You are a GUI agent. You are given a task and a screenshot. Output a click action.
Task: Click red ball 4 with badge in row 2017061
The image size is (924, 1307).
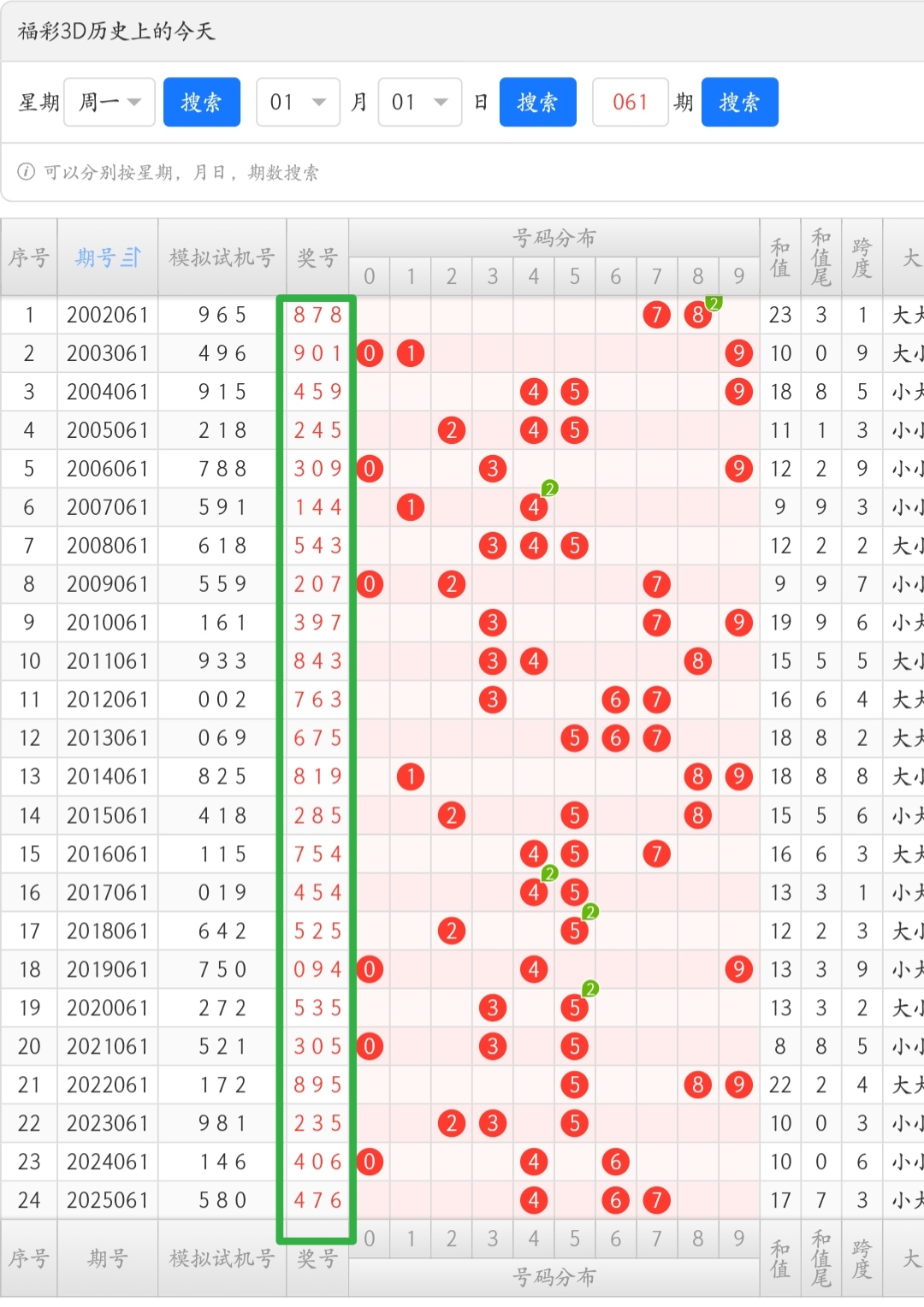(x=534, y=892)
